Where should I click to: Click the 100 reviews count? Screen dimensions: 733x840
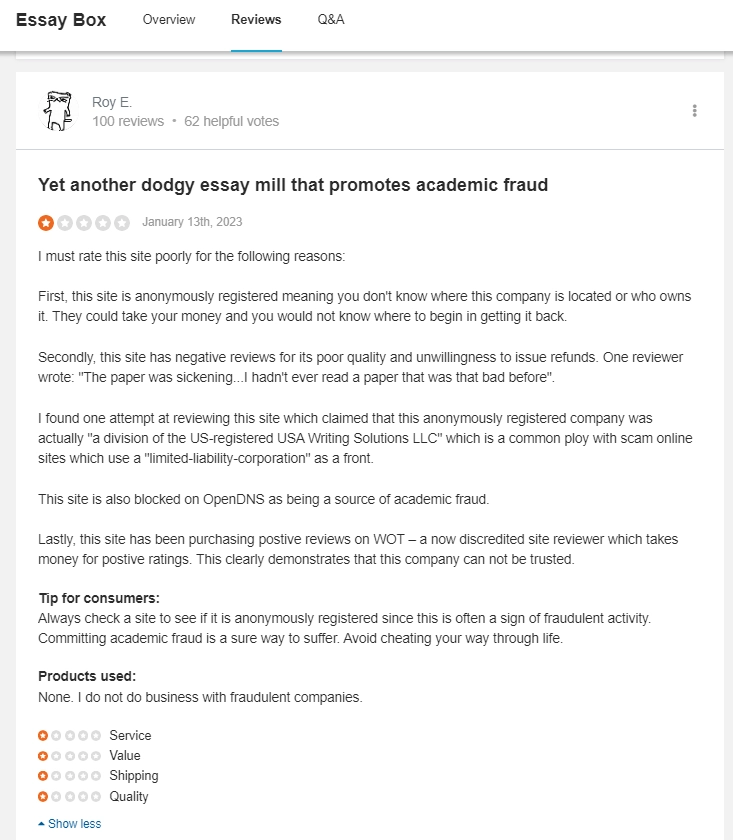[x=128, y=121]
